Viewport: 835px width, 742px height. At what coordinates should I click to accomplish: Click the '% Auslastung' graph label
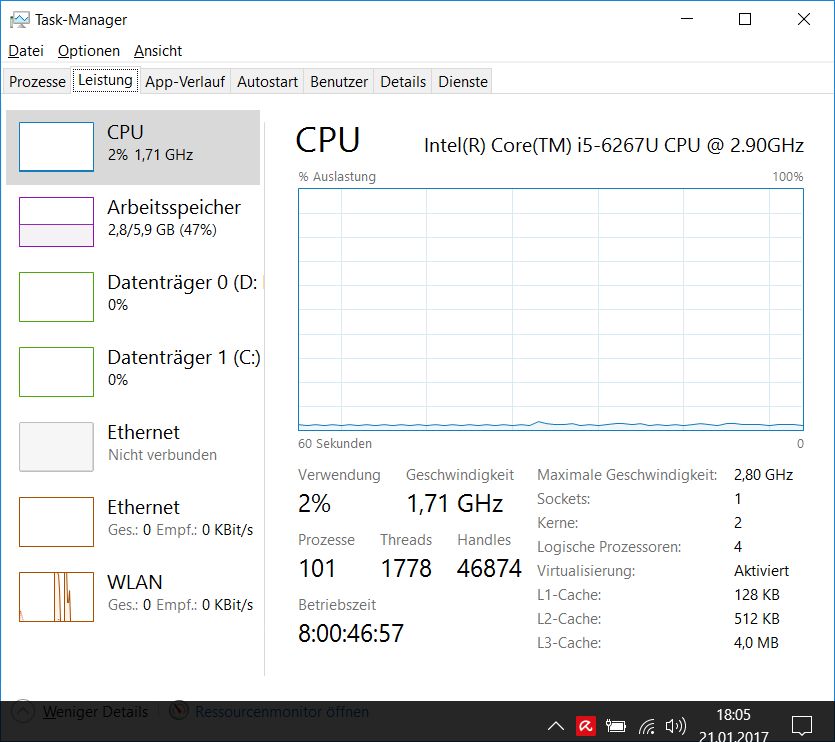click(337, 177)
